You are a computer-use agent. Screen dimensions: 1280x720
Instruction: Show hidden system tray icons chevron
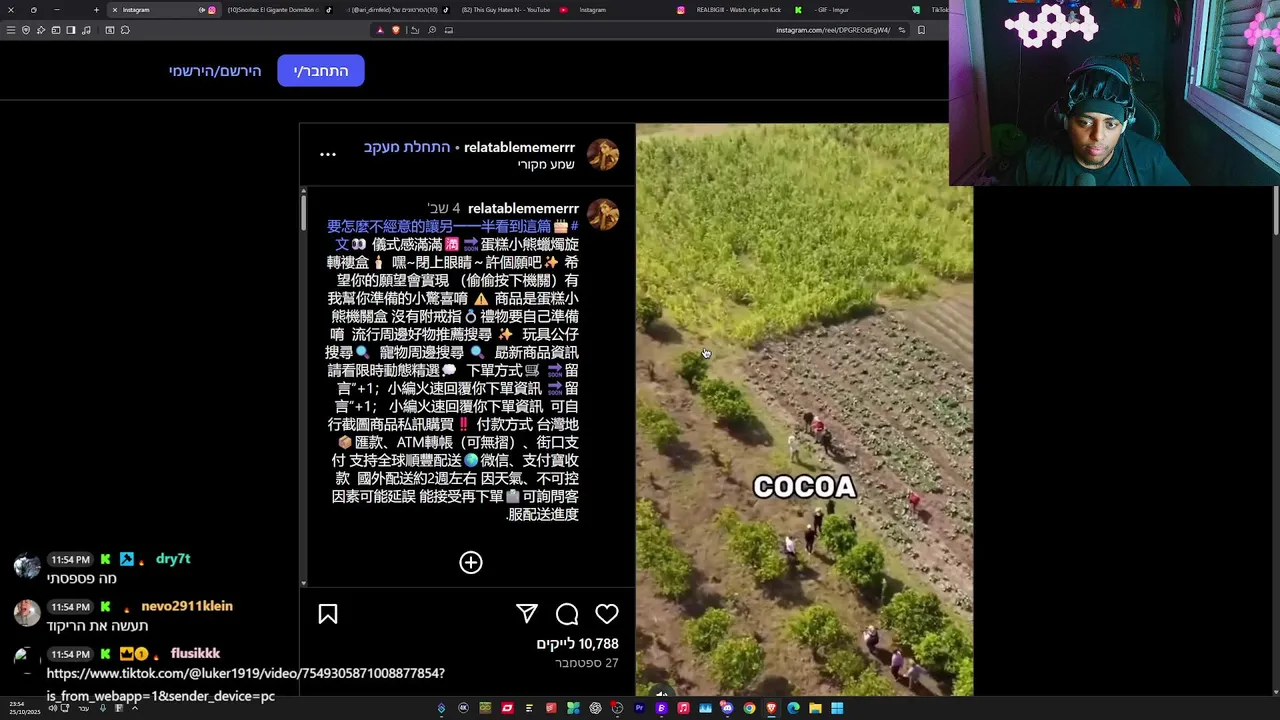pos(135,708)
